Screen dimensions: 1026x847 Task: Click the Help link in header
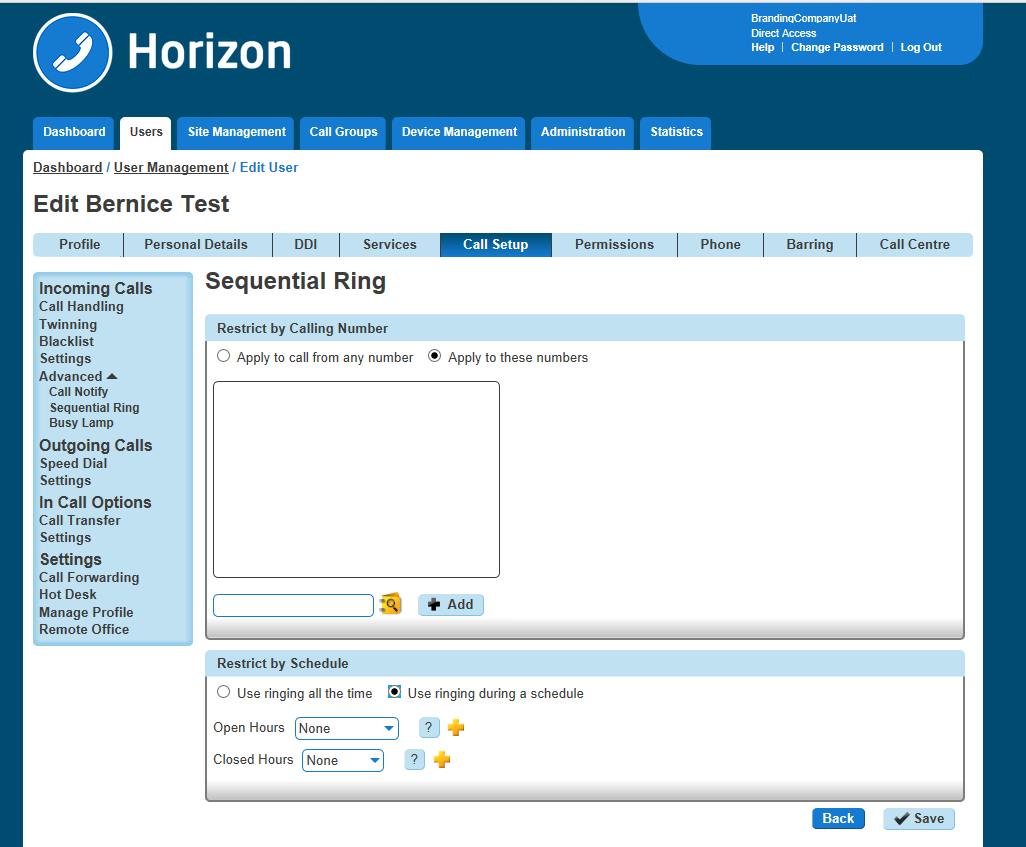pos(762,47)
